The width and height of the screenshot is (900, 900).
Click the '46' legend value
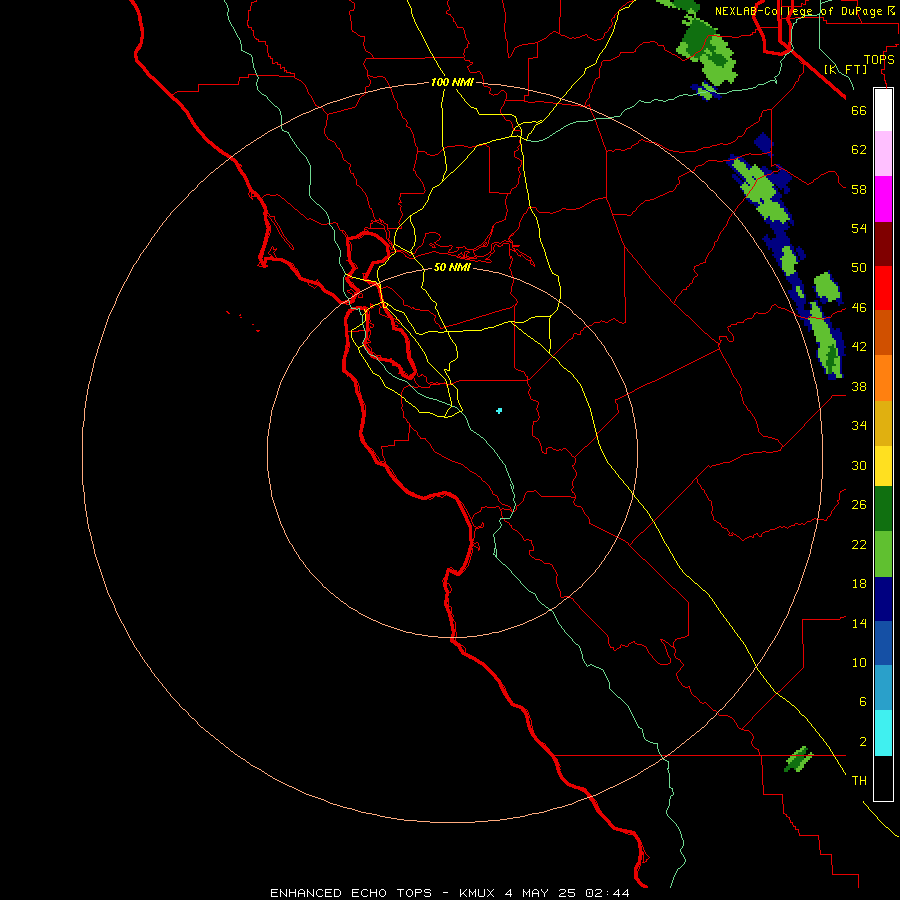(x=859, y=307)
